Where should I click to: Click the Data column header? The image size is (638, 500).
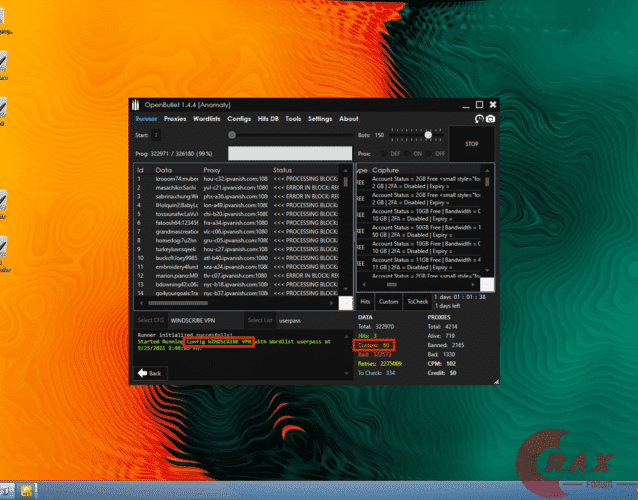(x=164, y=170)
